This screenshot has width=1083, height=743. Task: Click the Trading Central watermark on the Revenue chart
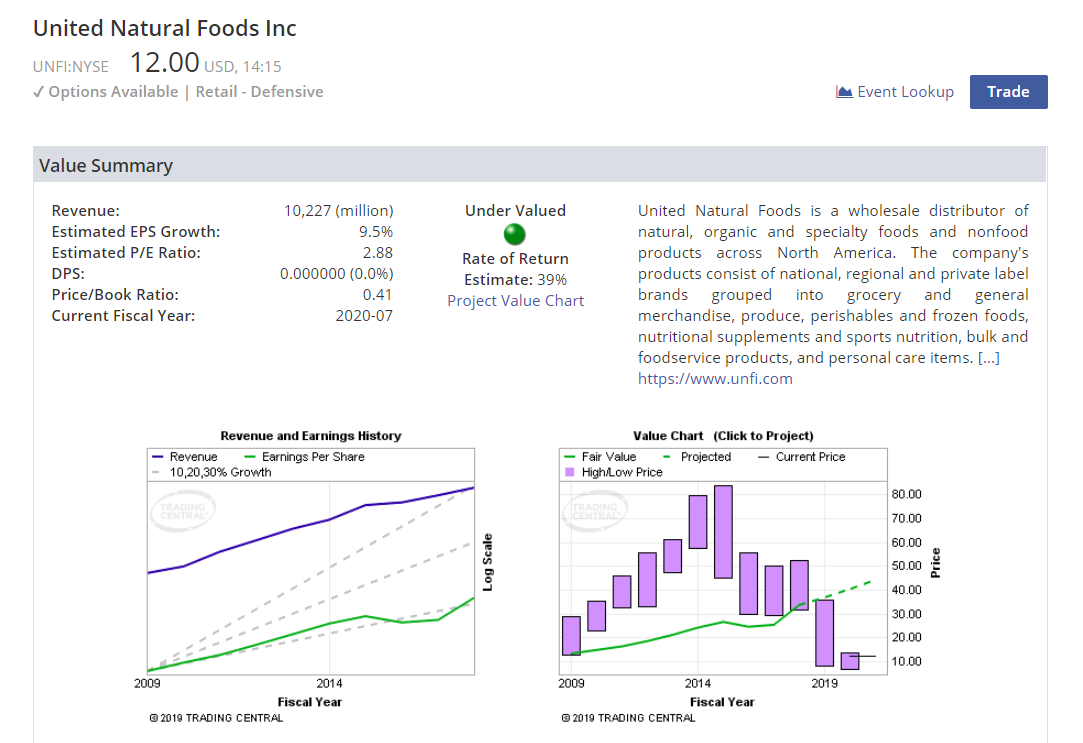click(182, 511)
